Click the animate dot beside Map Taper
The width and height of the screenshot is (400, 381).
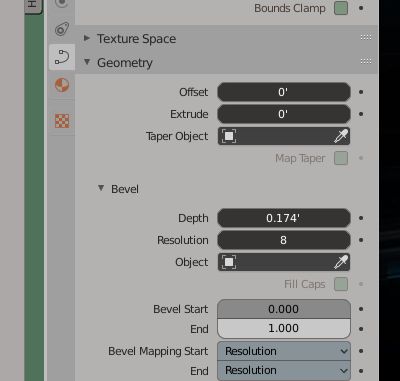(x=361, y=158)
